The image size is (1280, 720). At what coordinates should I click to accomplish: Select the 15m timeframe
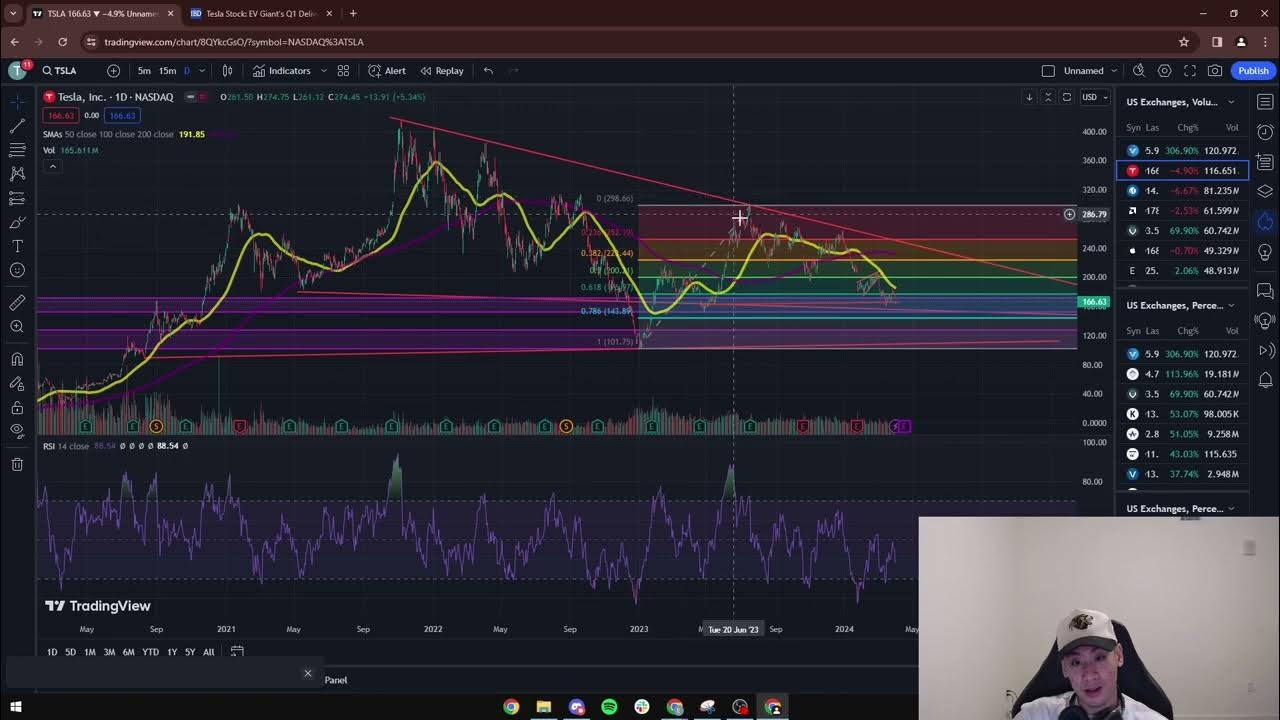tap(167, 71)
